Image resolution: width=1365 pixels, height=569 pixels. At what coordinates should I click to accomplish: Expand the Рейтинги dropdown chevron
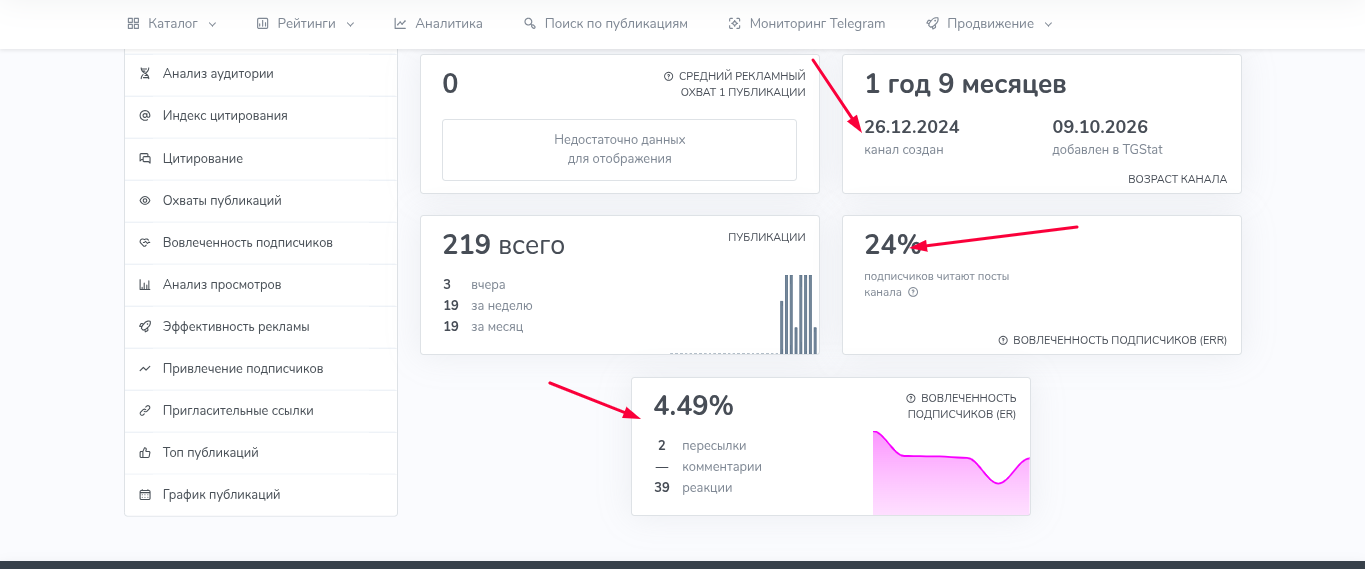click(350, 24)
